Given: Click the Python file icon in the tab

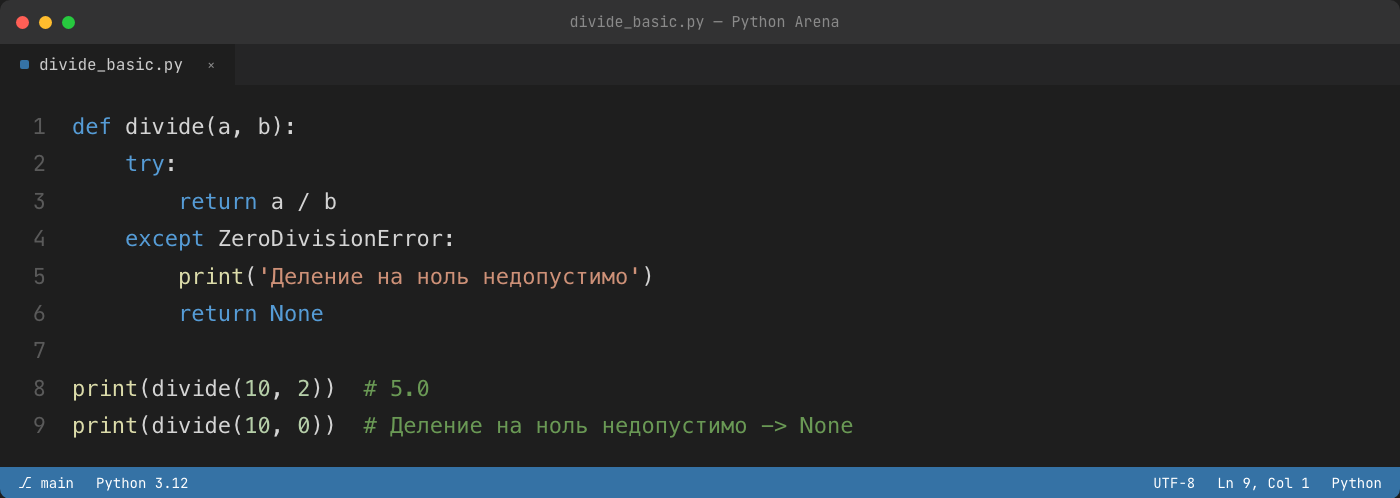Looking at the screenshot, I should (x=24, y=65).
